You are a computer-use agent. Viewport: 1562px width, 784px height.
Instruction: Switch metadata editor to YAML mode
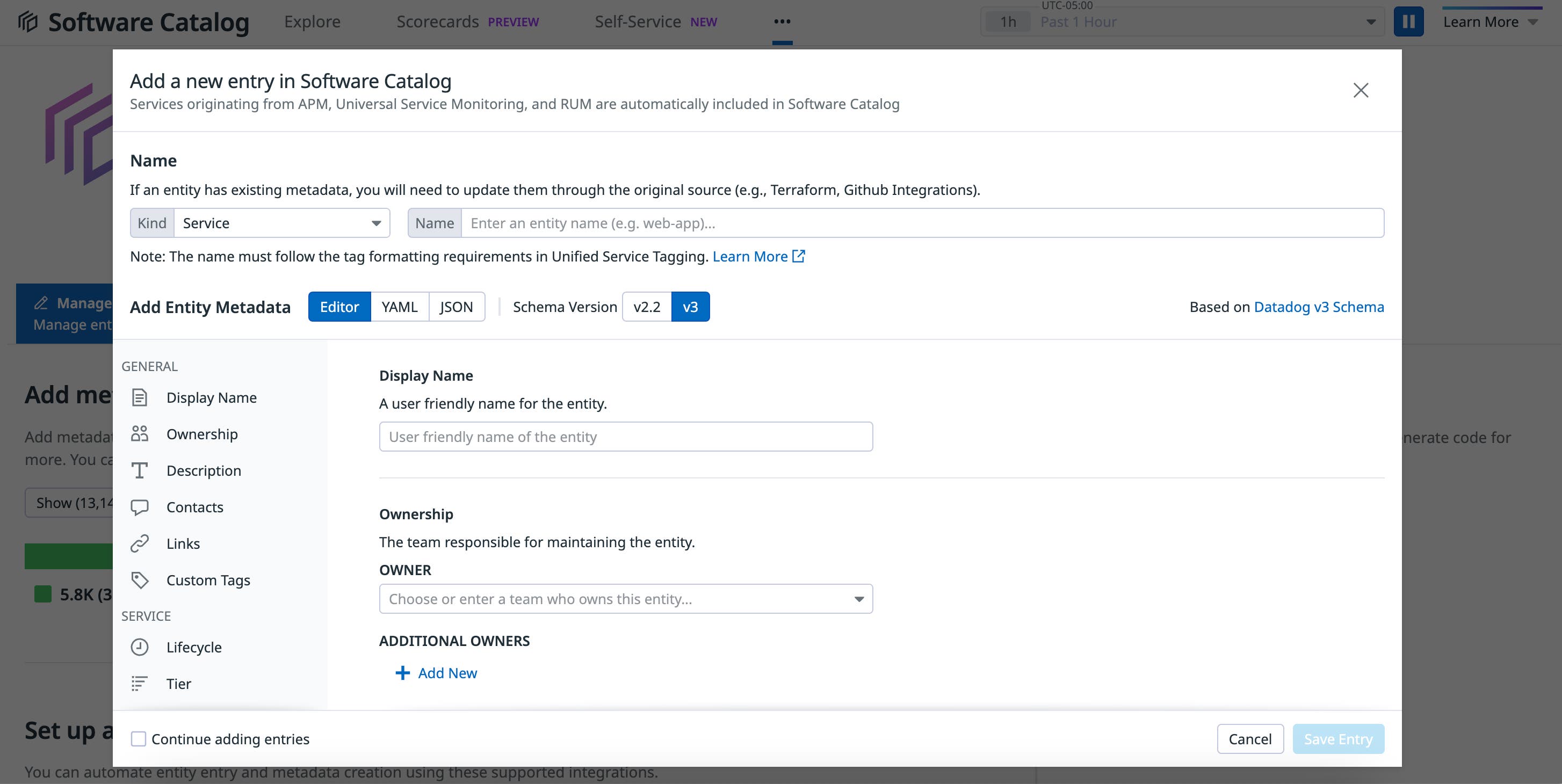pyautogui.click(x=399, y=306)
